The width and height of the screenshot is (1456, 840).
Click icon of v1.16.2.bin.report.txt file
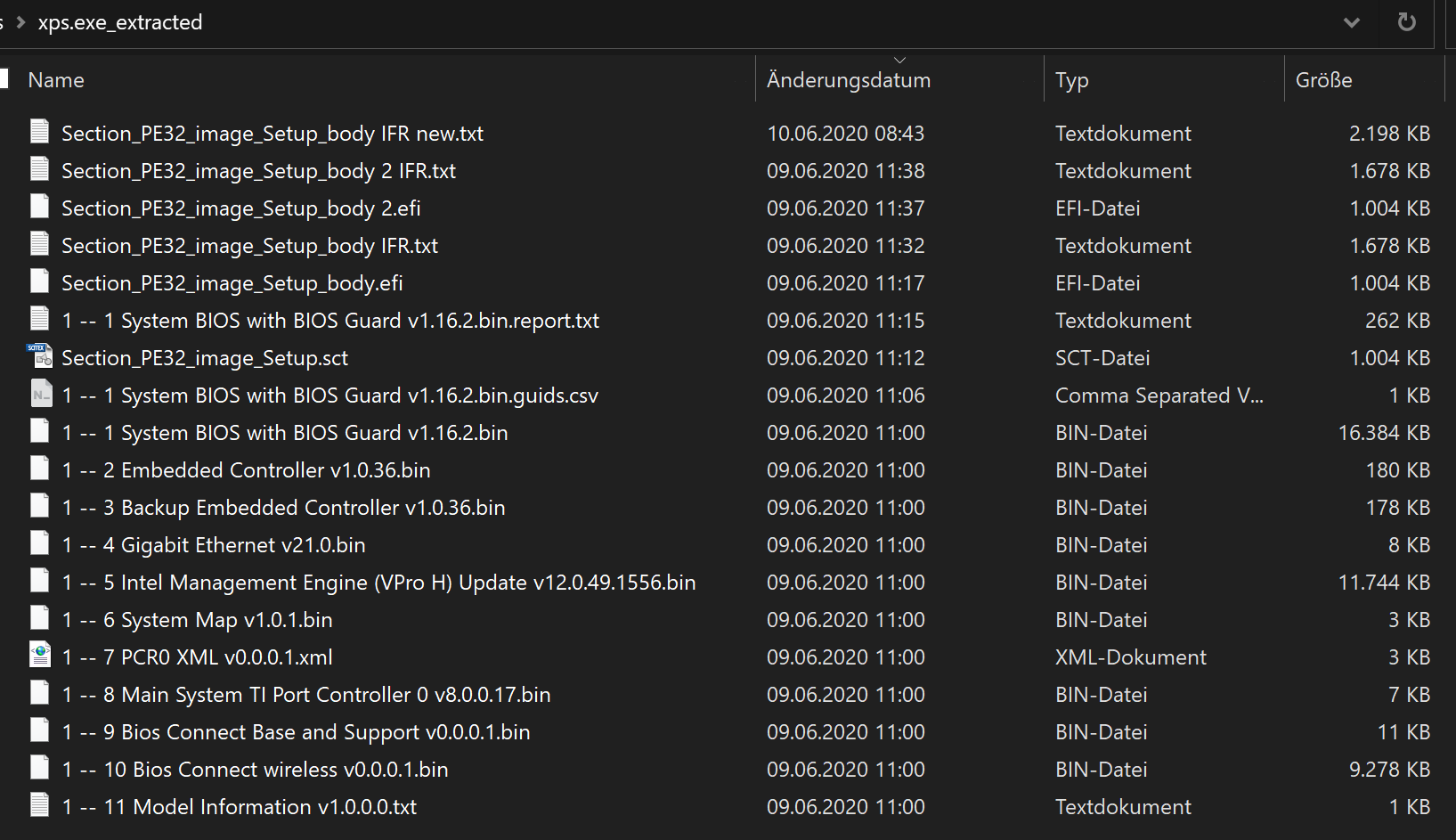pos(40,319)
